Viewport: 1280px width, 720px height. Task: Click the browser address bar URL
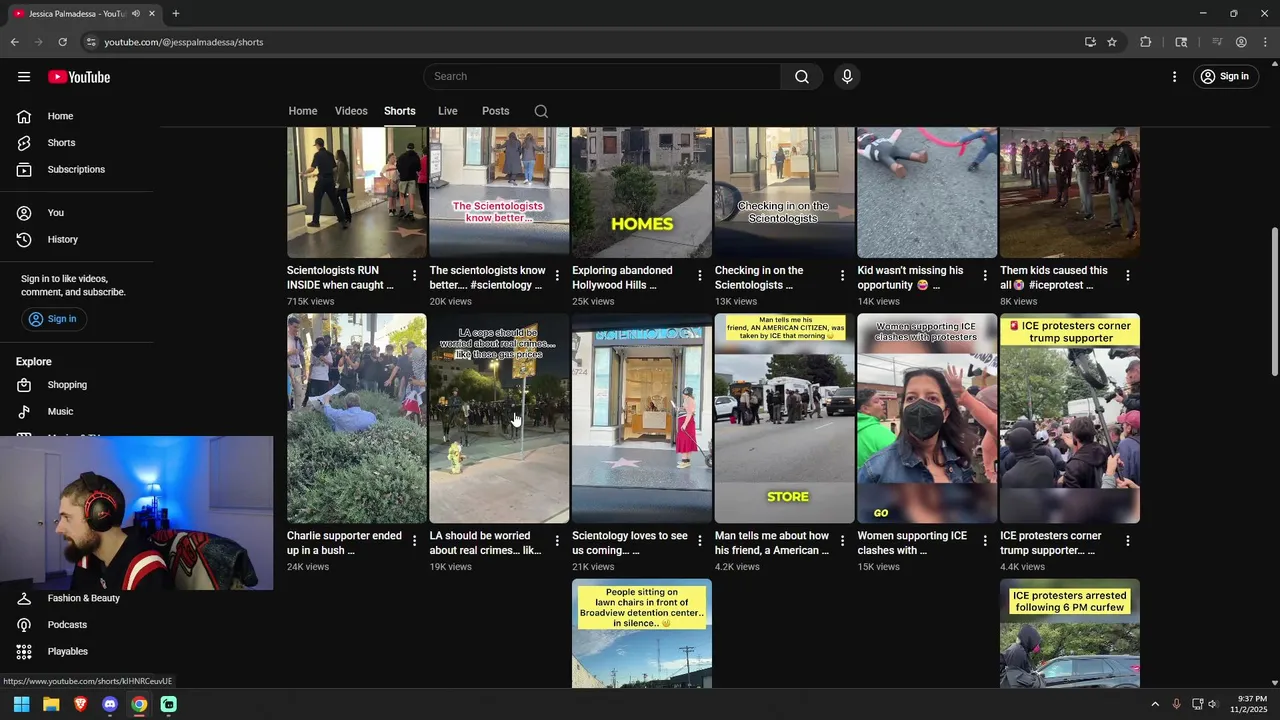pos(184,42)
